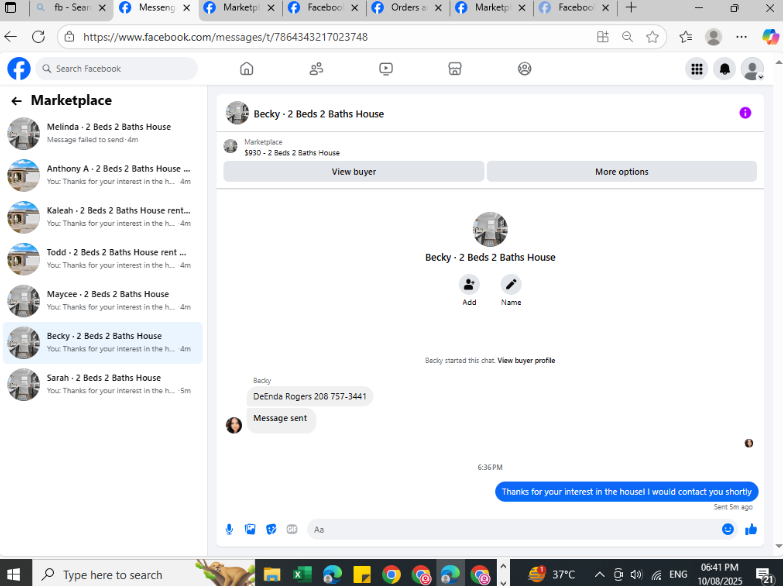The width and height of the screenshot is (783, 586).
Task: Open the browser tab actions icon
Action: [10, 7]
